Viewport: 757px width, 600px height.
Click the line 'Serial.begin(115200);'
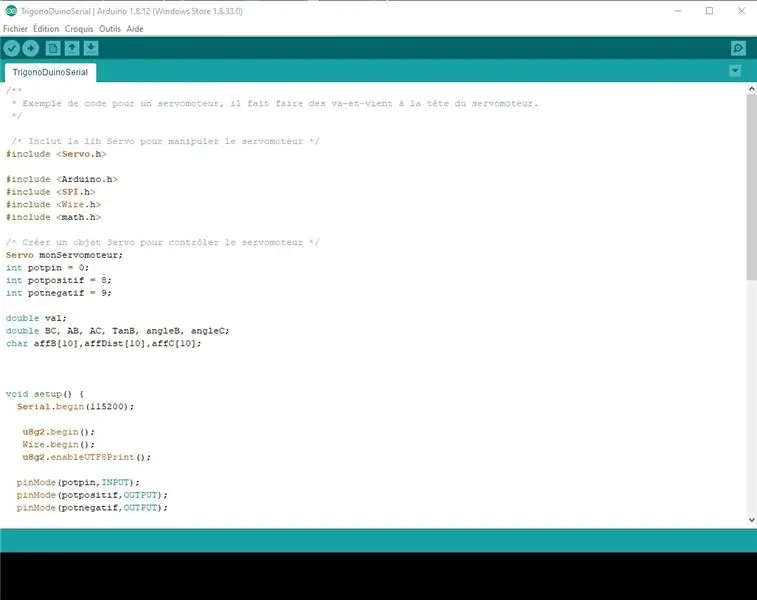pos(75,406)
